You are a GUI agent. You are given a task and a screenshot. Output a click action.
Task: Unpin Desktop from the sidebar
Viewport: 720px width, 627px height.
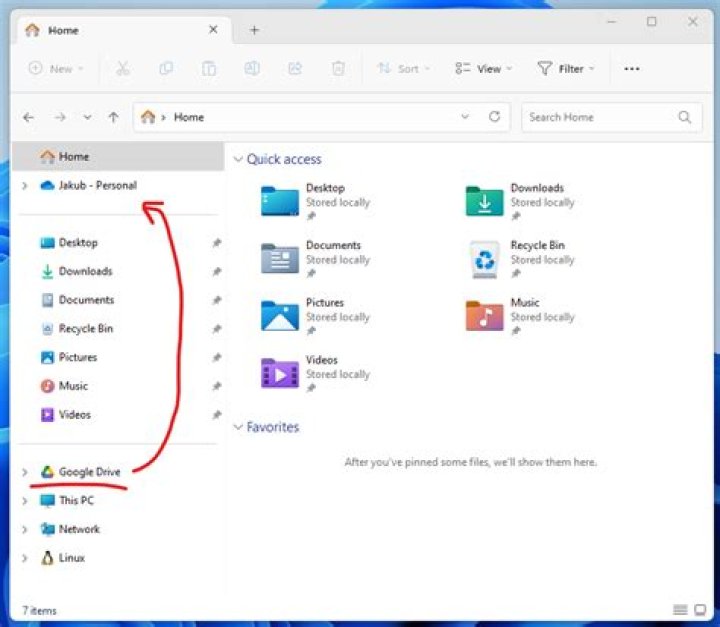216,243
